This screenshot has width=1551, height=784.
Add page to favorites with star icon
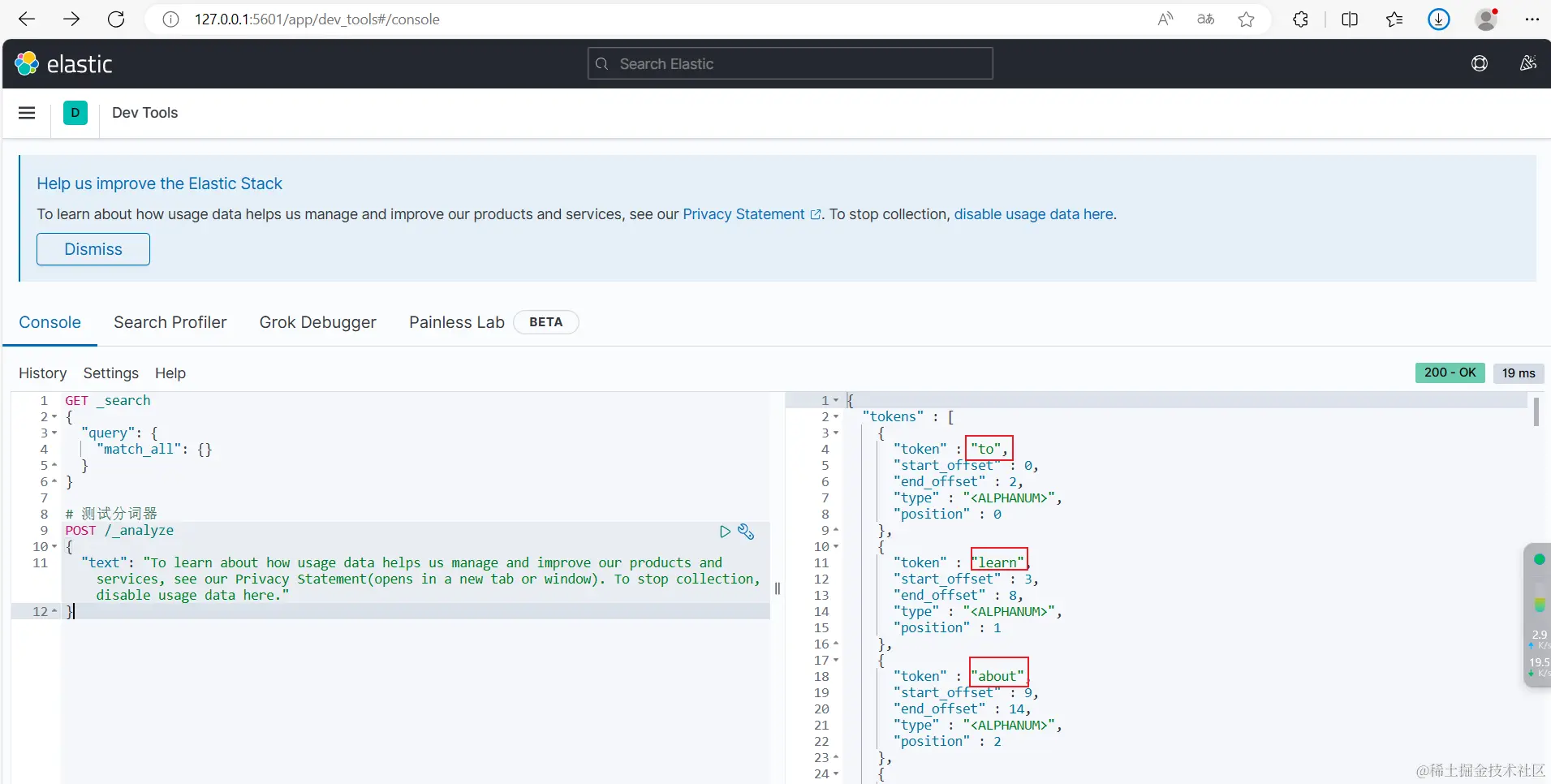click(x=1247, y=19)
